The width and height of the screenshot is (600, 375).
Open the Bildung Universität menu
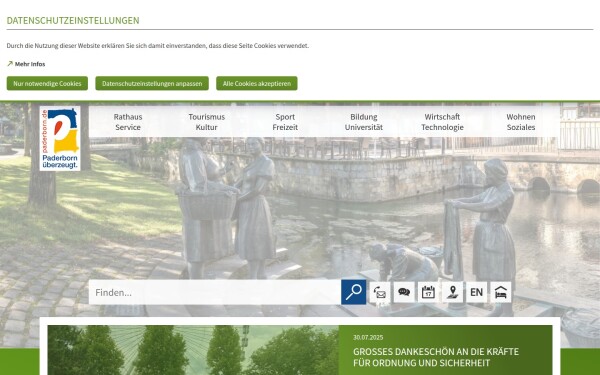364,122
